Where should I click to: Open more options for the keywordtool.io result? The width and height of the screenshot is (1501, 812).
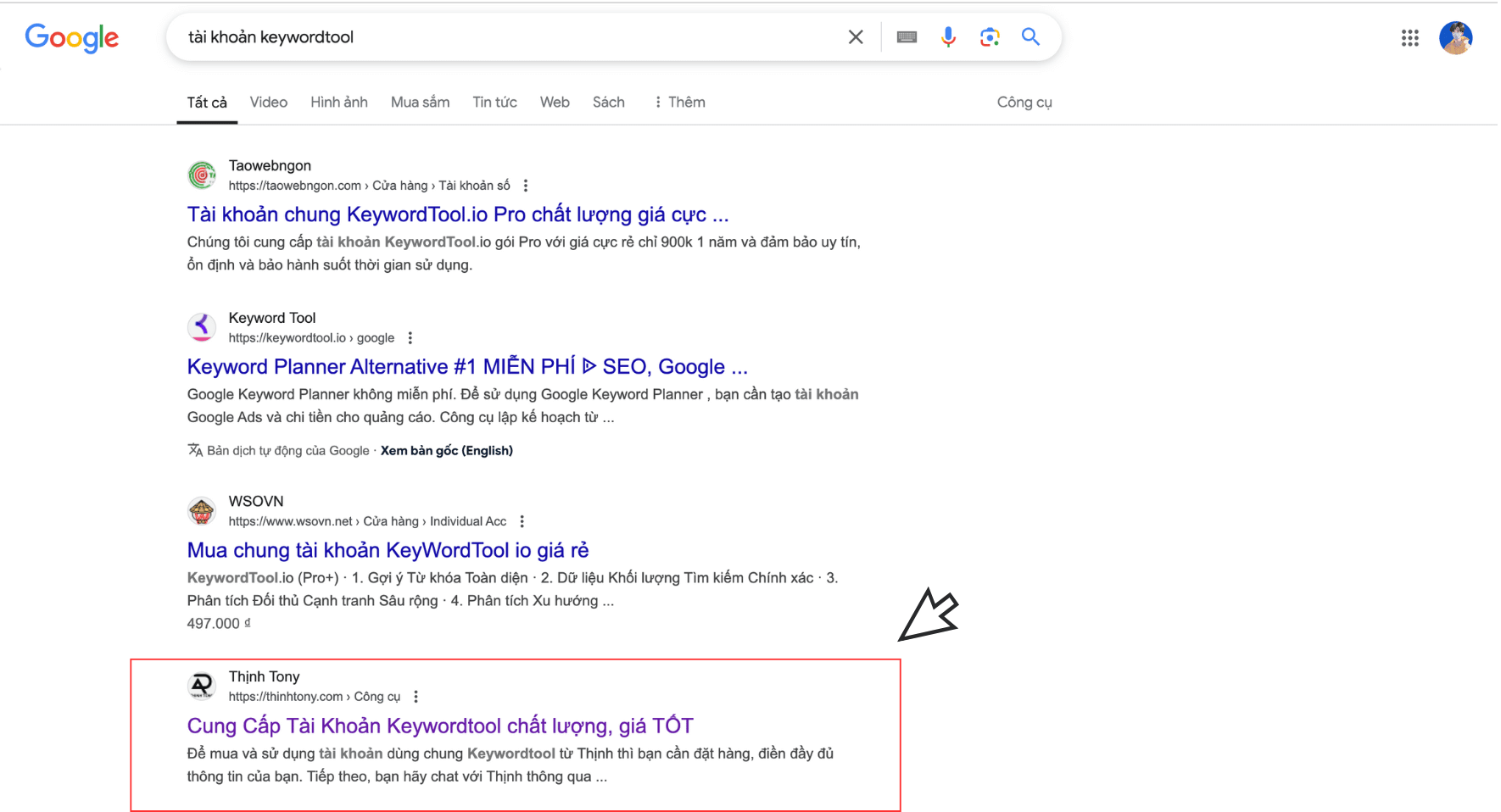click(410, 338)
